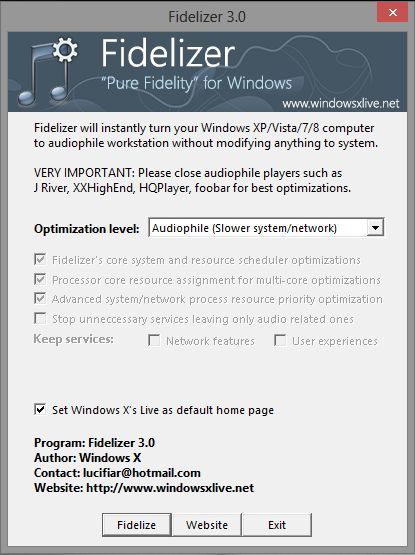Click the Fidelize button
The width and height of the screenshot is (415, 555).
[x=137, y=525]
